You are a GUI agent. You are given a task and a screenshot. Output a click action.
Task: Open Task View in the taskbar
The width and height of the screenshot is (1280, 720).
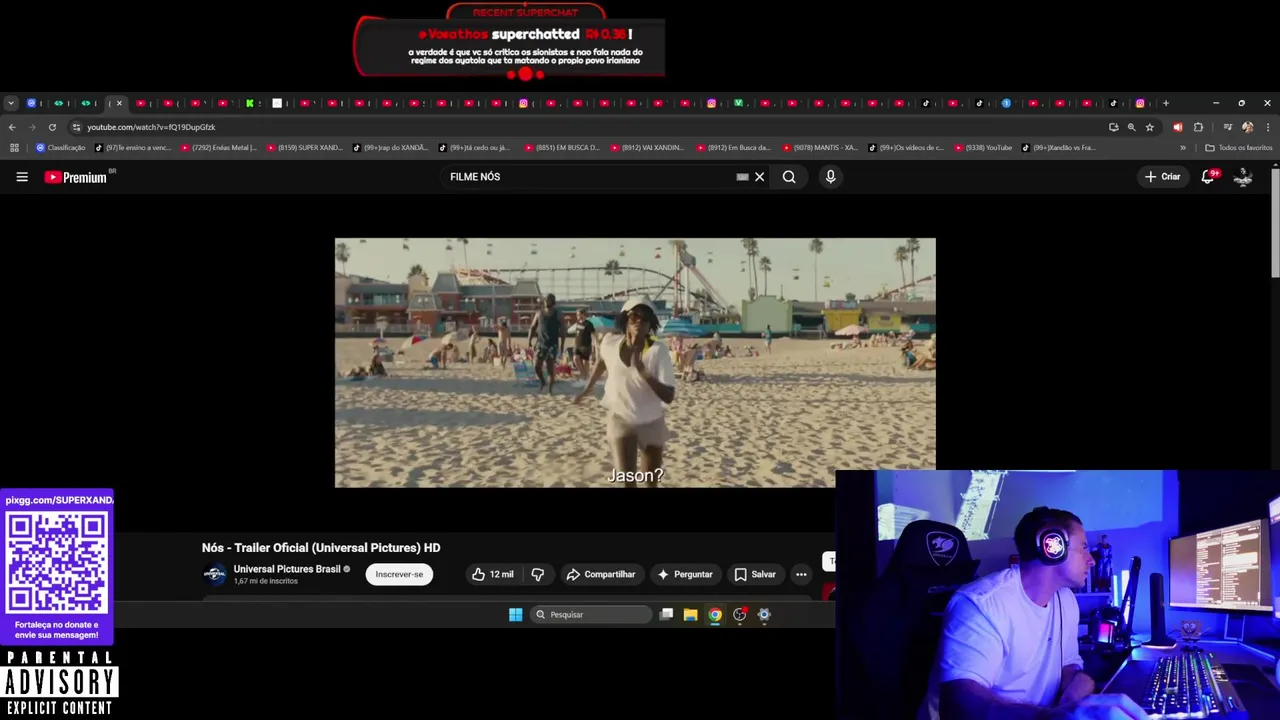point(666,615)
